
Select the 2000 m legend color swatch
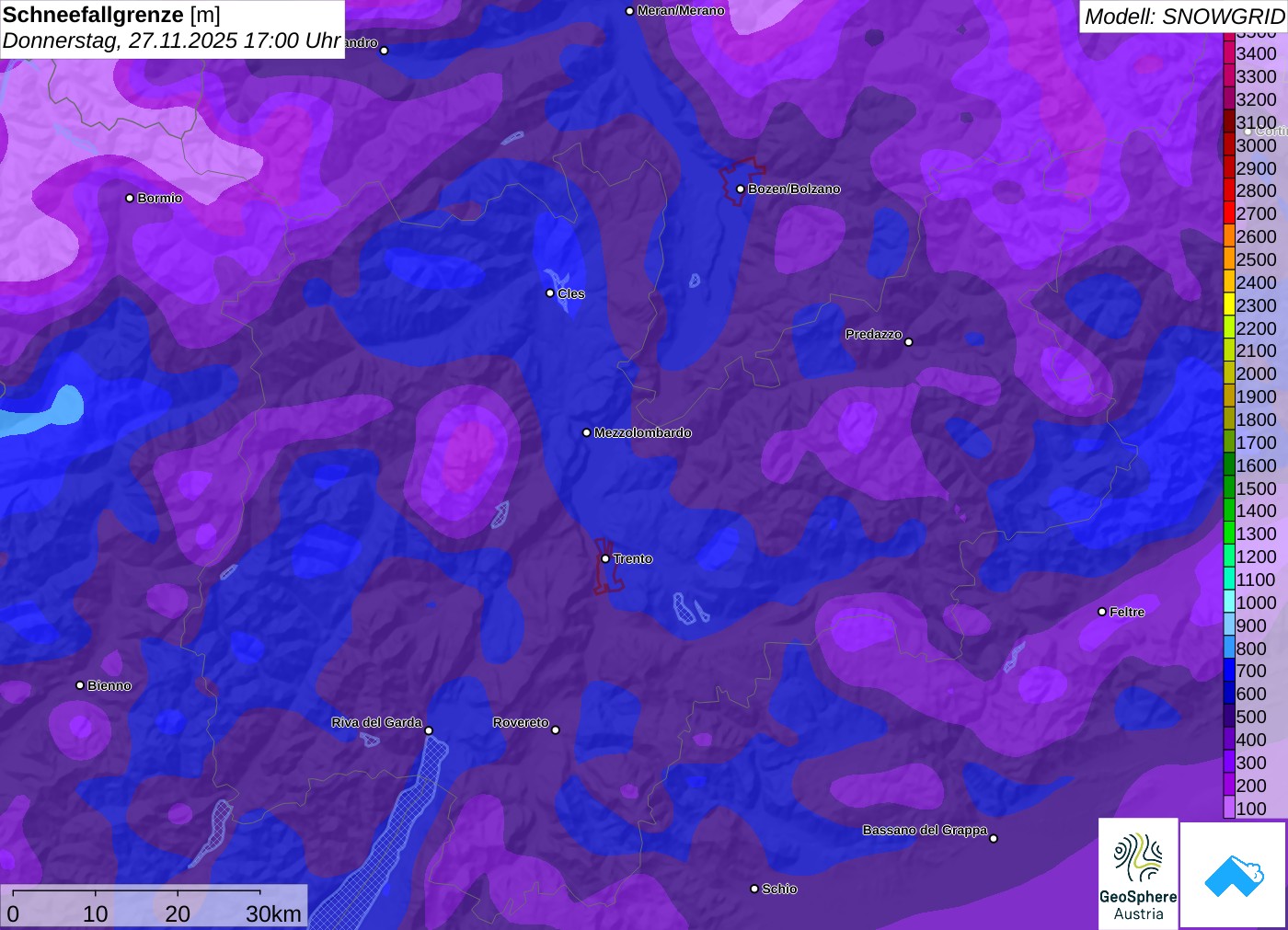(1228, 373)
